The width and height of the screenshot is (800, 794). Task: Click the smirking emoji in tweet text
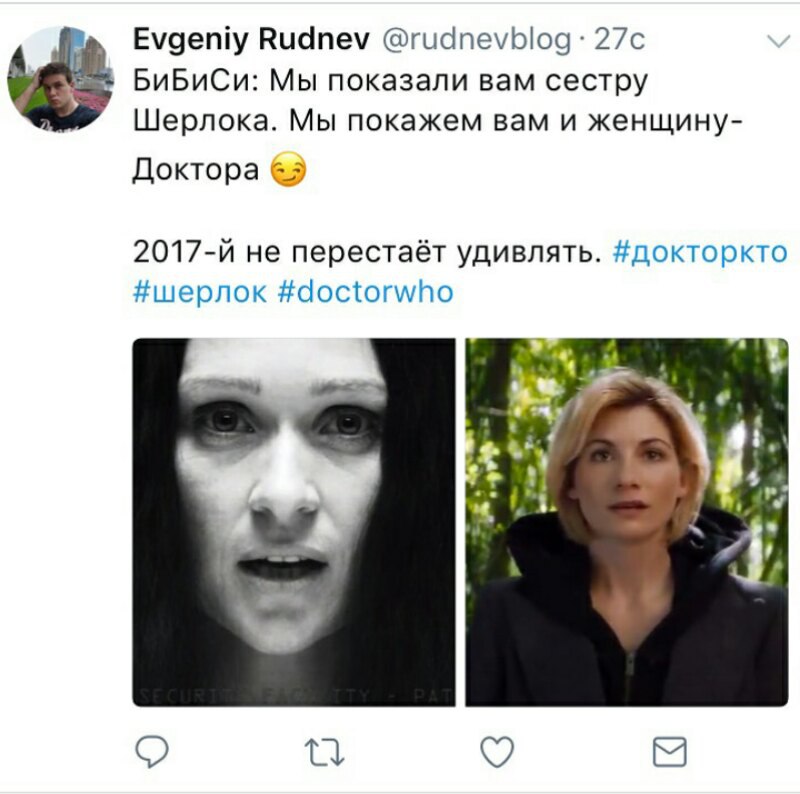(x=288, y=169)
